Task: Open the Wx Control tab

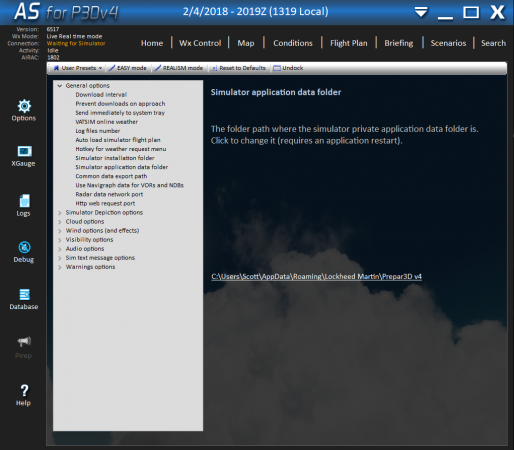Action: (x=200, y=43)
